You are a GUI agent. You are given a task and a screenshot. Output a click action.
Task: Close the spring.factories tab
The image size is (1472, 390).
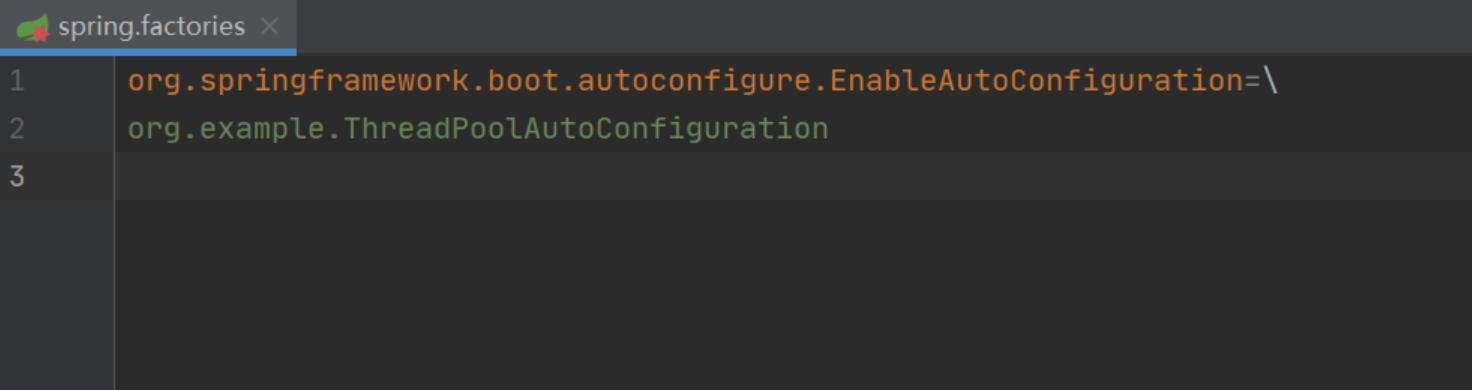pos(269,27)
